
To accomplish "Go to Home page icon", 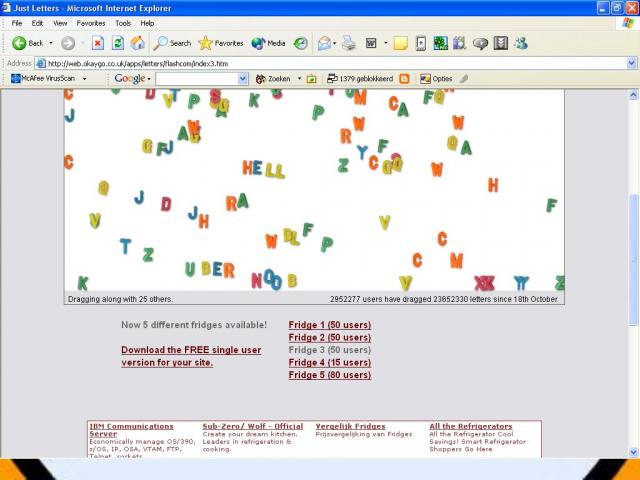I will point(138,43).
